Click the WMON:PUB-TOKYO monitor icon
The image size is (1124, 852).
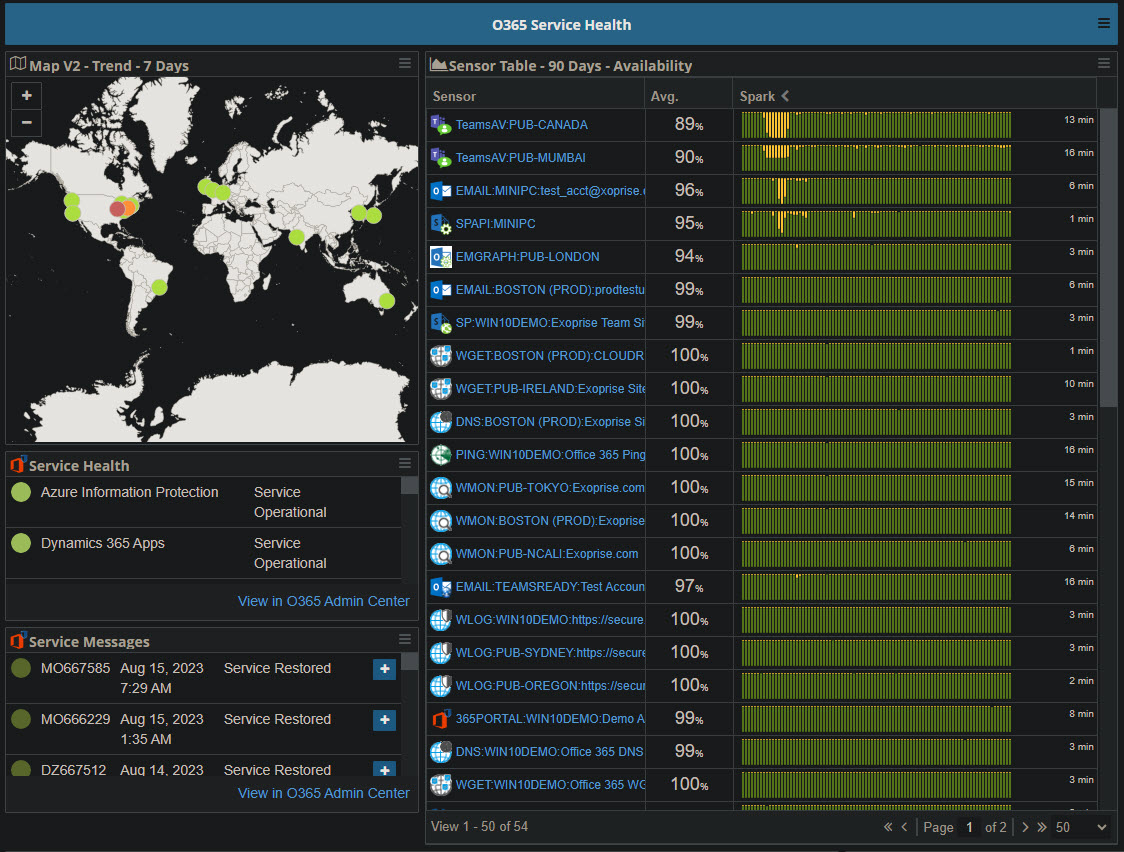tap(440, 487)
